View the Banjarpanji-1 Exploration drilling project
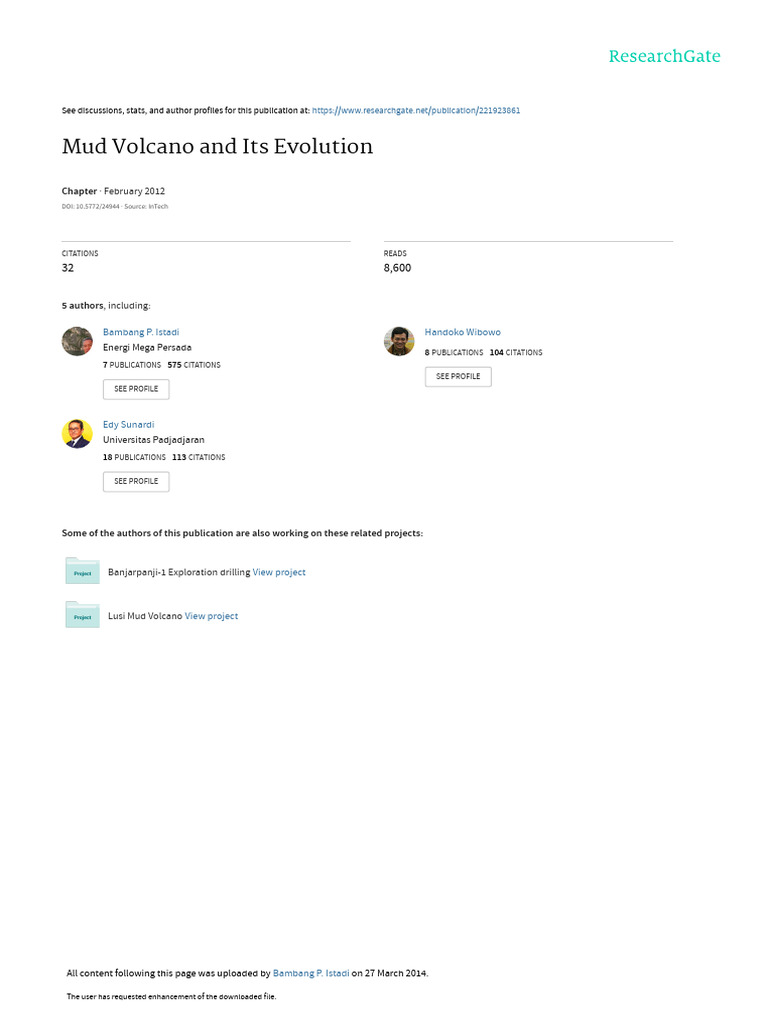Screen dimensions: 768x1024 click(279, 572)
